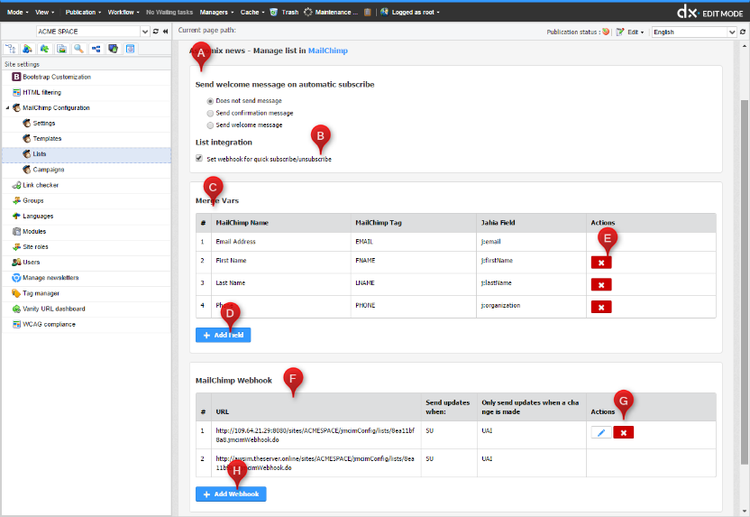Open the pages tree tab icon
Viewport: 750px width, 517px height.
tap(11, 49)
